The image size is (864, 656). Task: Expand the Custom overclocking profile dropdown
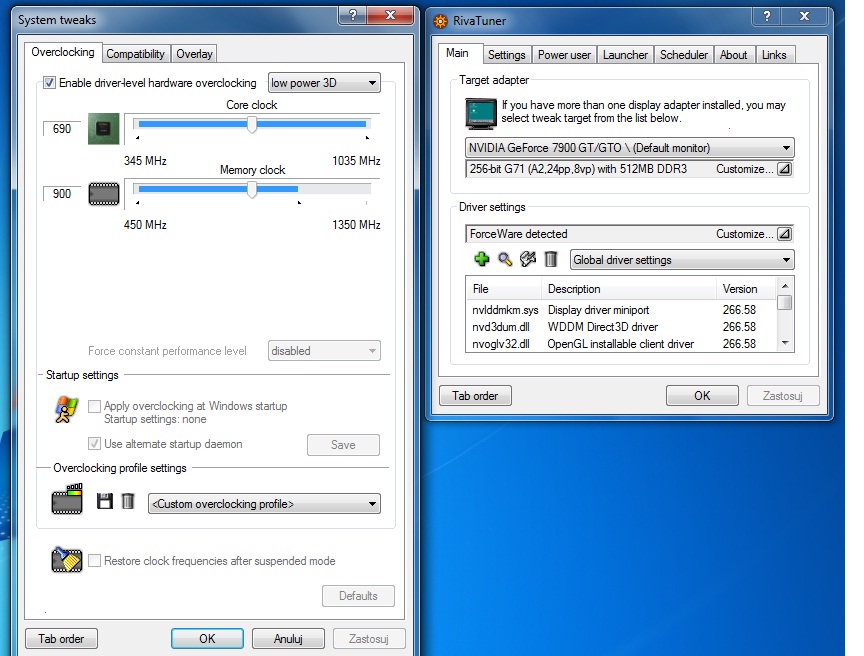264,503
